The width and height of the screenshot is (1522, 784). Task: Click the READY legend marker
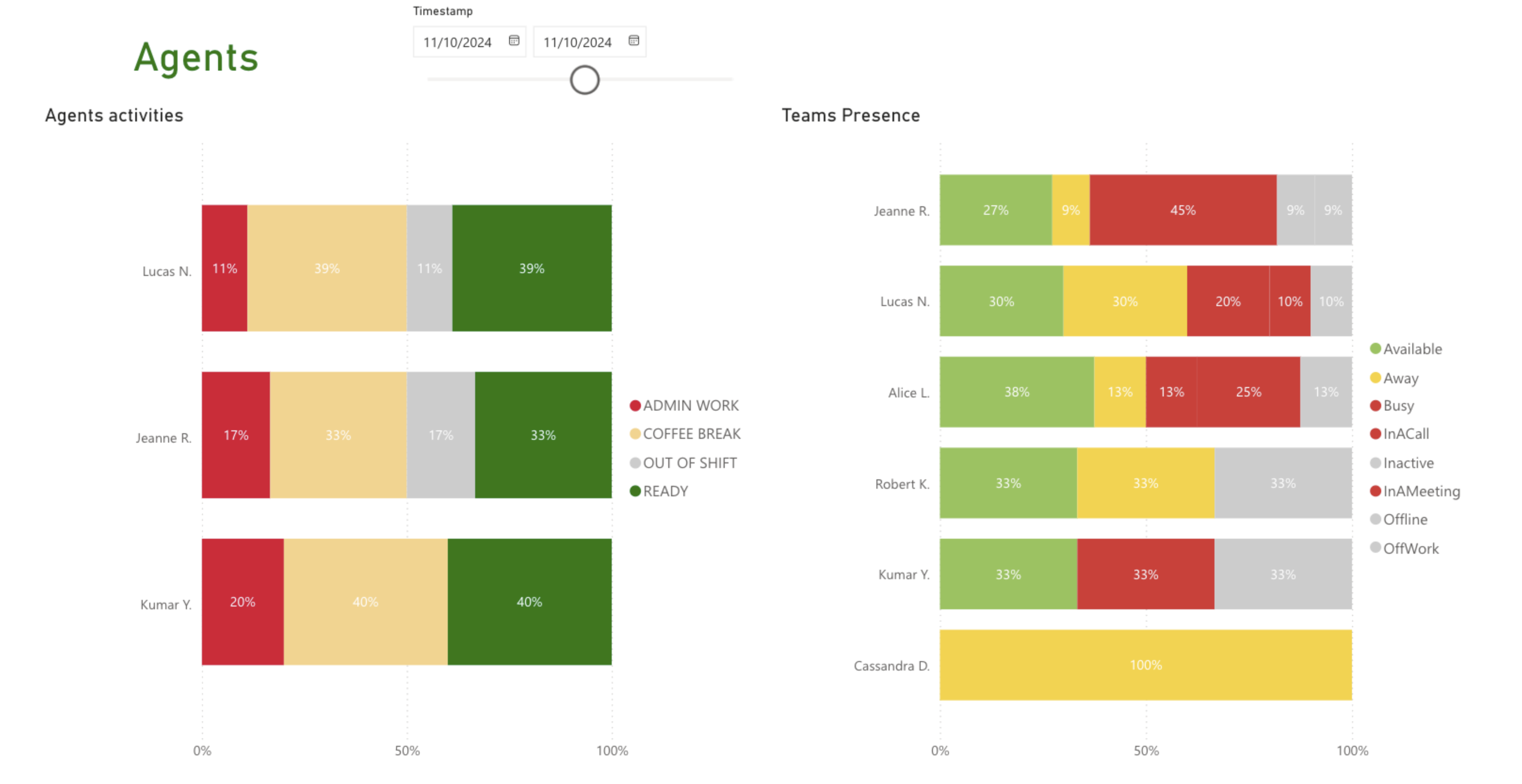click(635, 492)
